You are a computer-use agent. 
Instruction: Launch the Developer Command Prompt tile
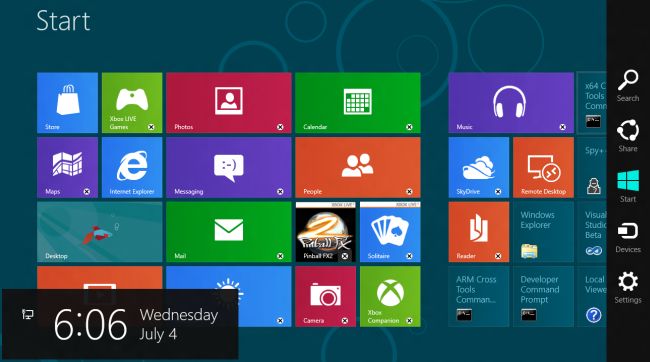543,296
